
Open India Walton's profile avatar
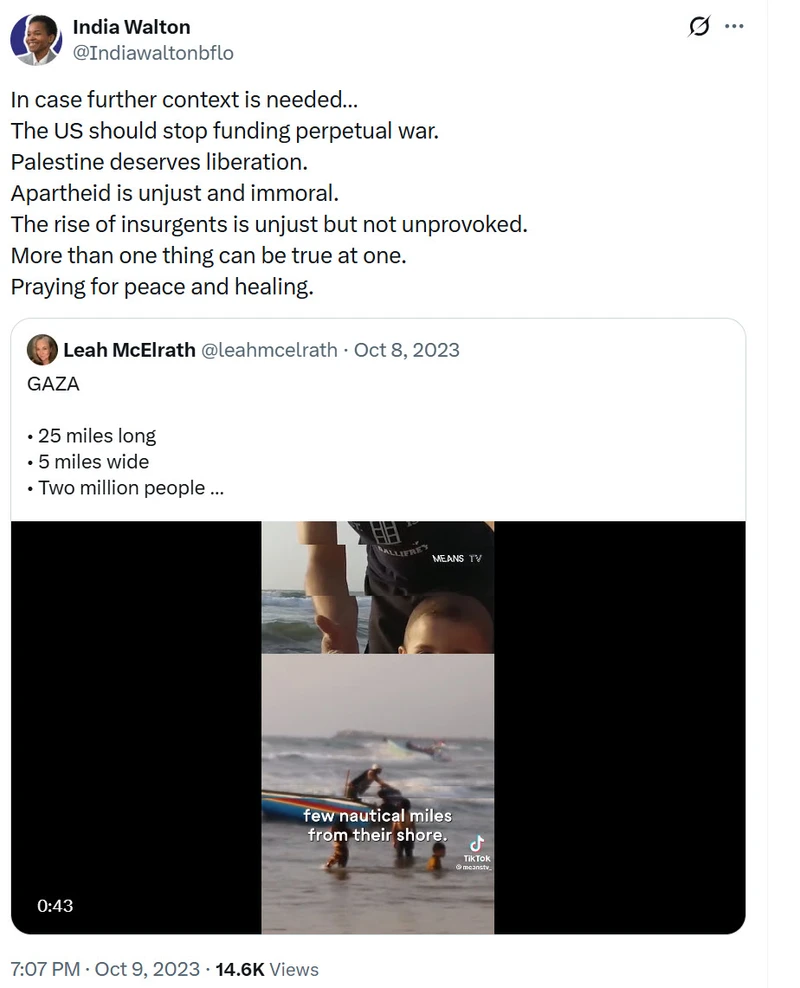click(x=36, y=39)
